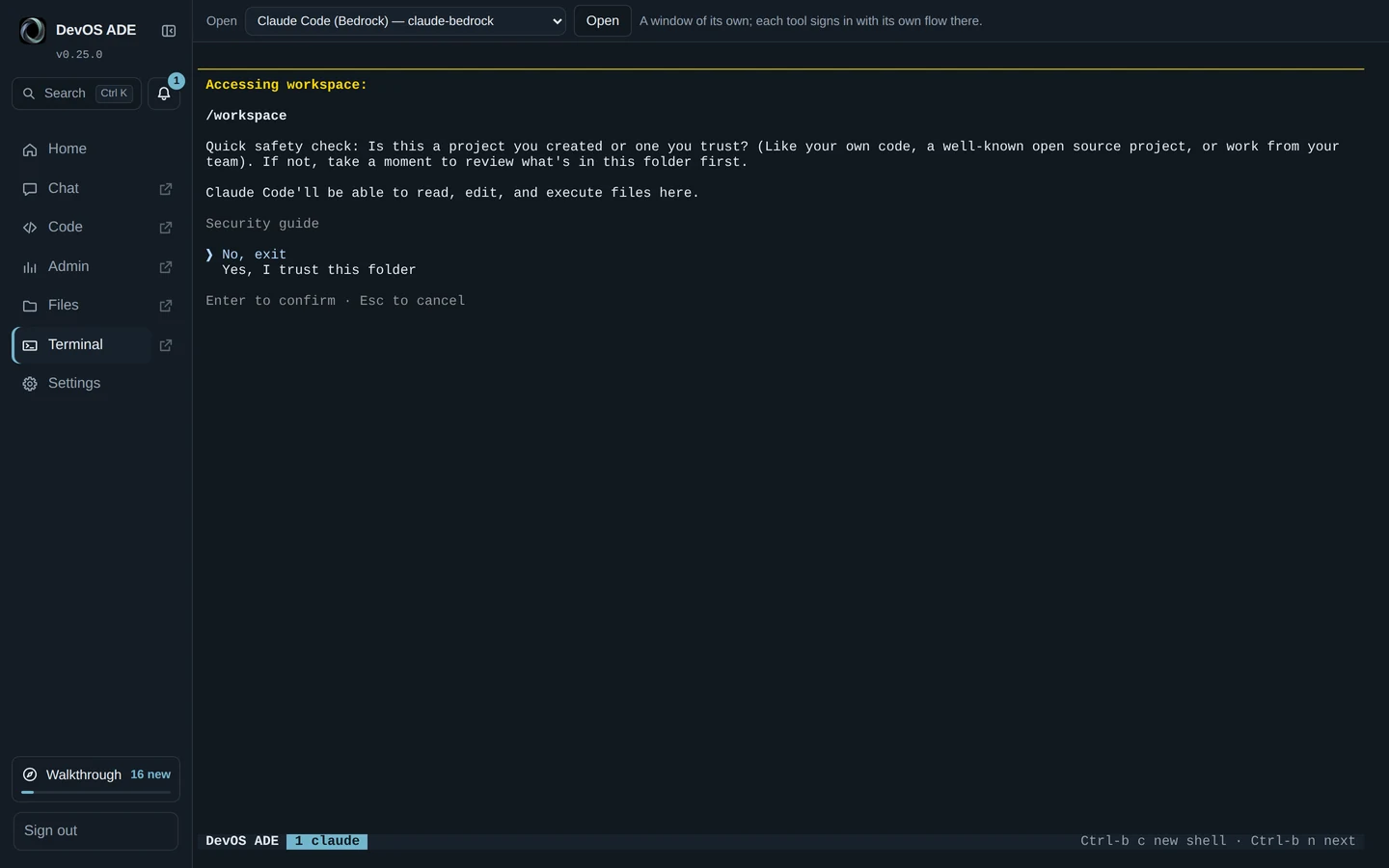Image resolution: width=1389 pixels, height=868 pixels.
Task: Click the '16 new' walkthrough badge
Action: click(150, 774)
